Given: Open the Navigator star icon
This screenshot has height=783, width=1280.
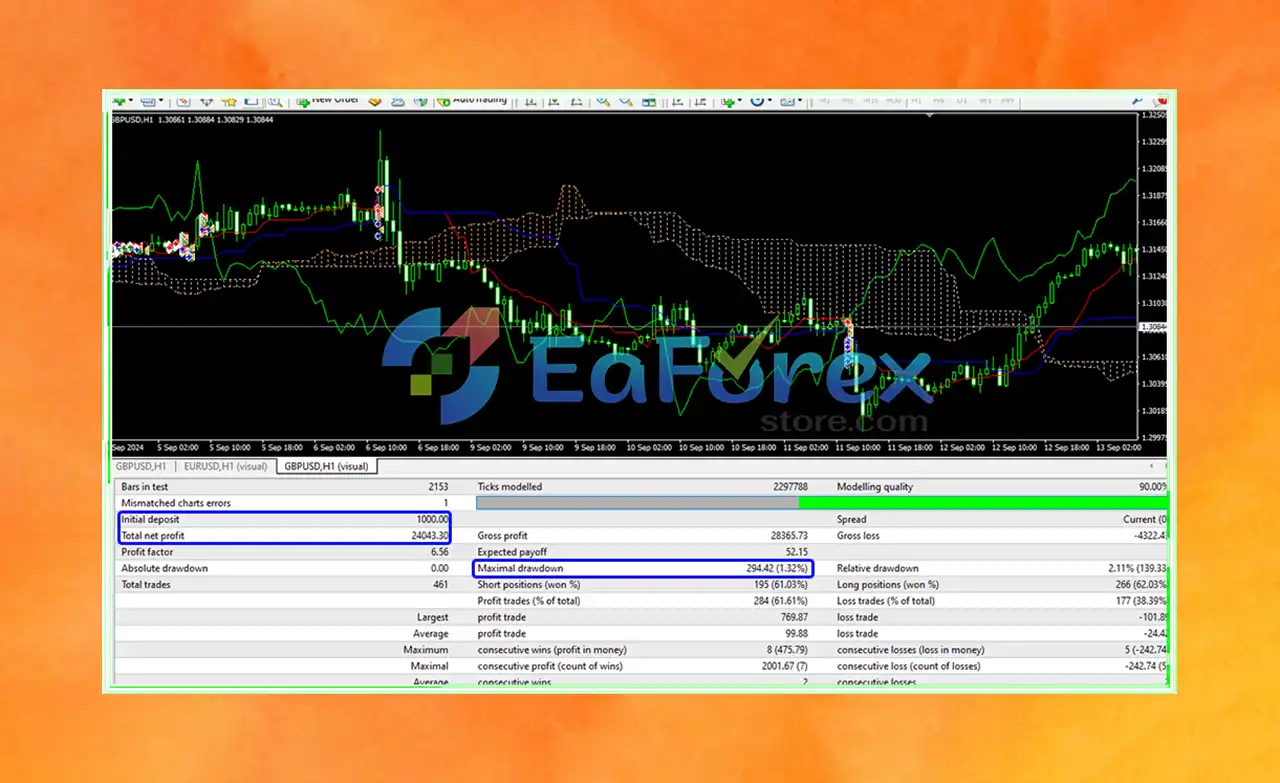Looking at the screenshot, I should 229,100.
